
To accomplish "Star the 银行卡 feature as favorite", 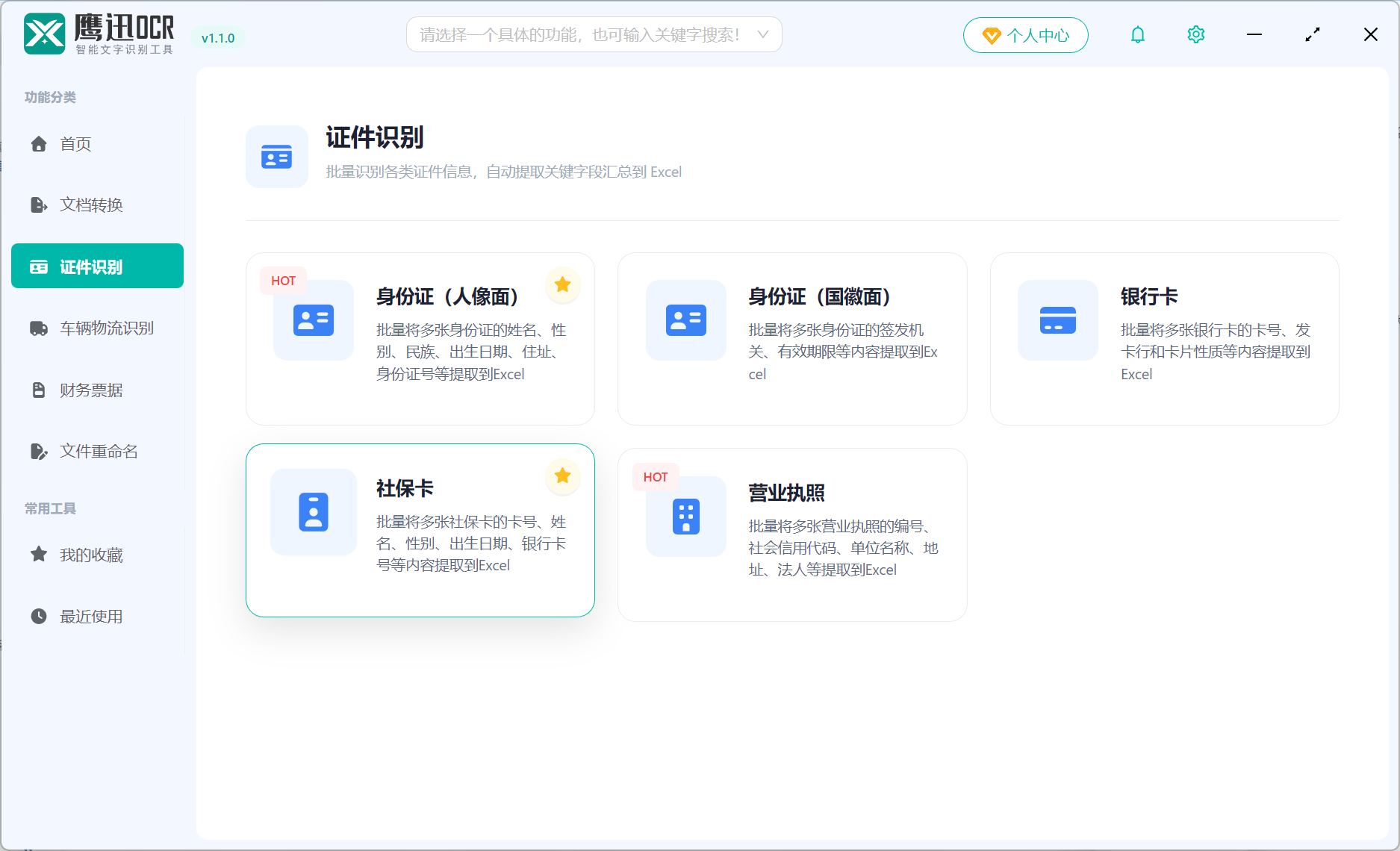I will [x=1307, y=284].
